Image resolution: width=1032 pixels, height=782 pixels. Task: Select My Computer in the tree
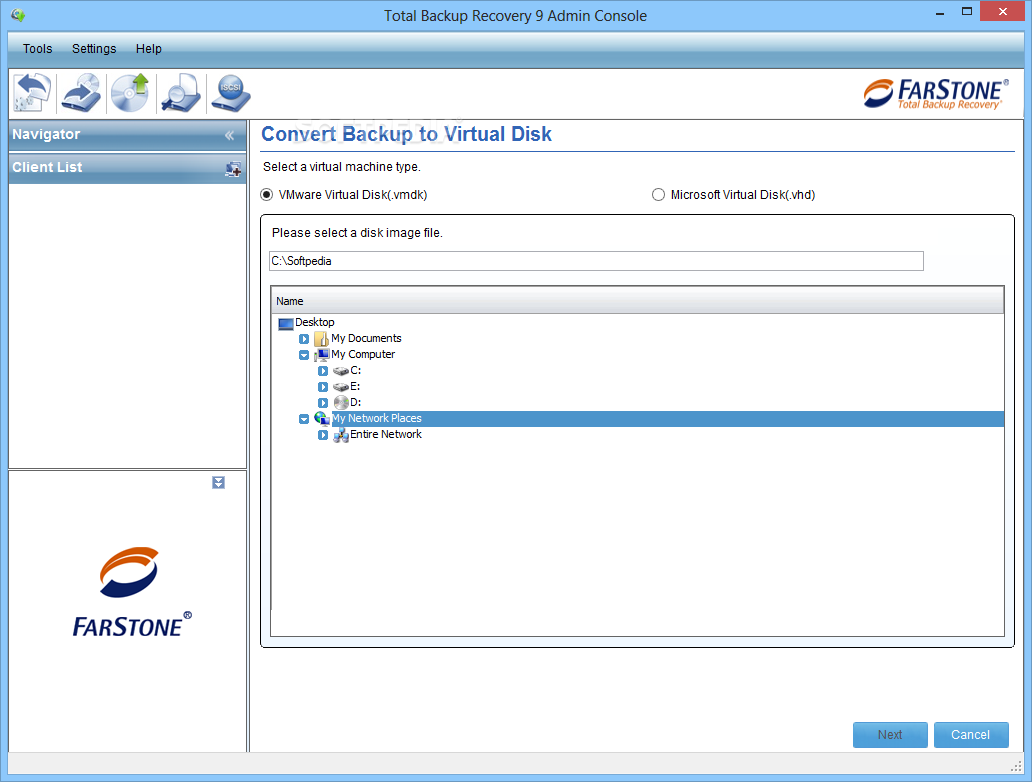pos(363,354)
